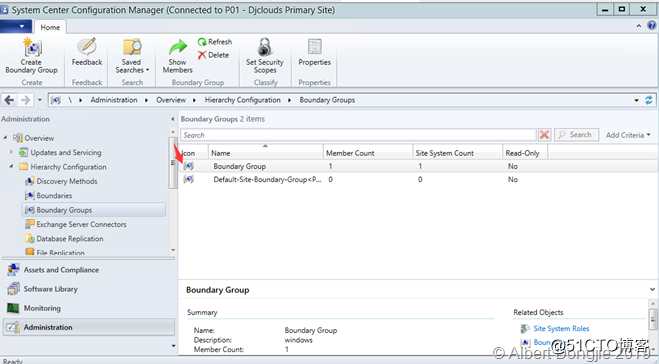
Task: Select the Default-Site-Boundary-Group name cell
Action: (x=267, y=179)
